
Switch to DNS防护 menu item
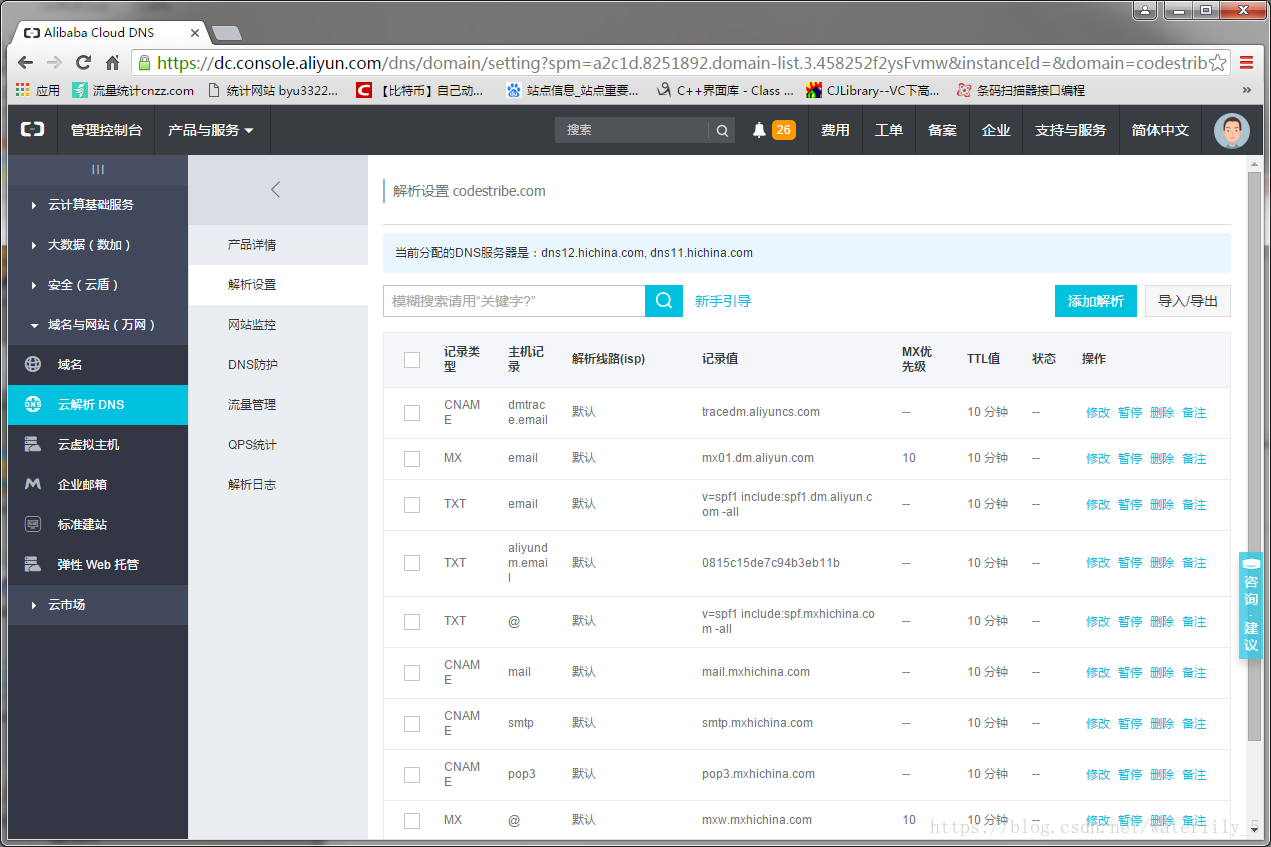click(x=252, y=365)
